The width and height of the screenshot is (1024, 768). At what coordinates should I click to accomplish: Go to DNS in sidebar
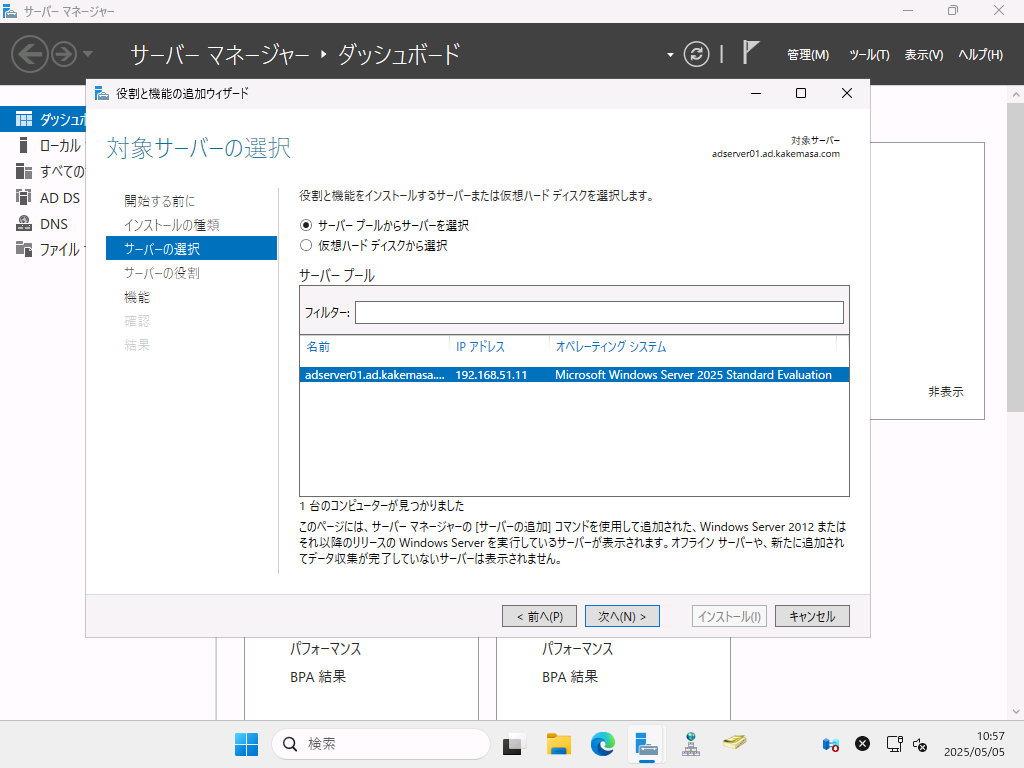pyautogui.click(x=54, y=224)
